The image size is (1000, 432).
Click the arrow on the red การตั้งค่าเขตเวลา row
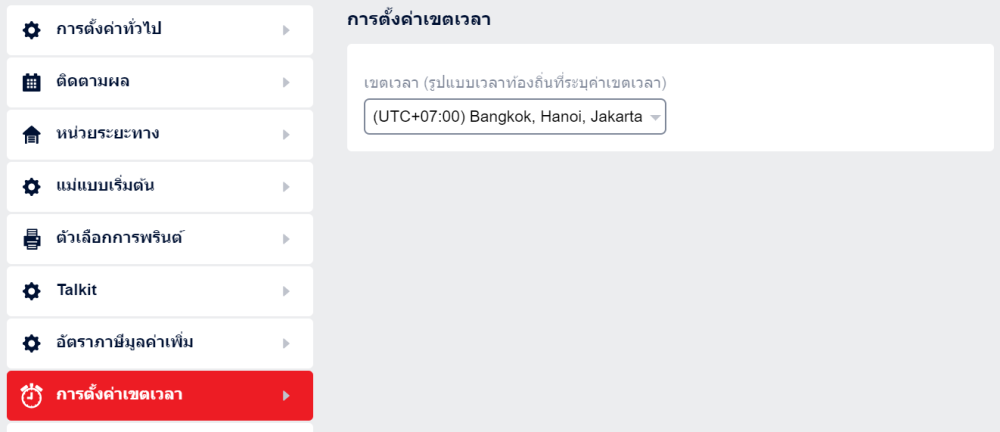click(286, 396)
